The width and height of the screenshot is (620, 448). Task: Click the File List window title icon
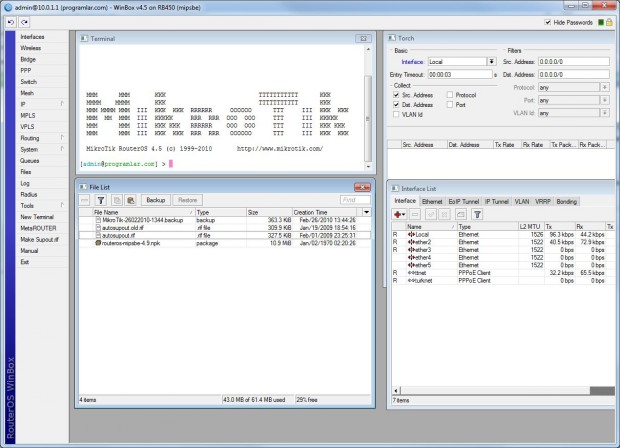point(83,187)
